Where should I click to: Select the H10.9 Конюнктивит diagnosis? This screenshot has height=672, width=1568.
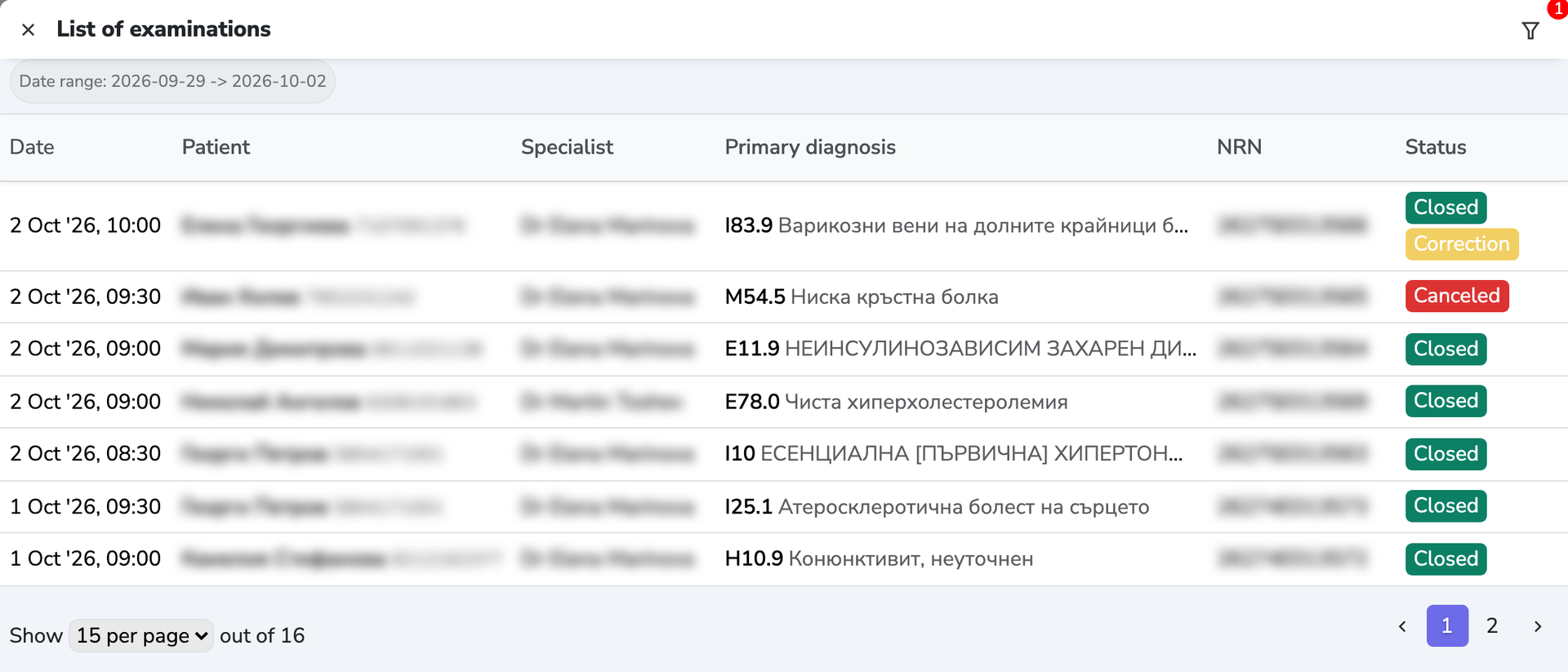(879, 559)
